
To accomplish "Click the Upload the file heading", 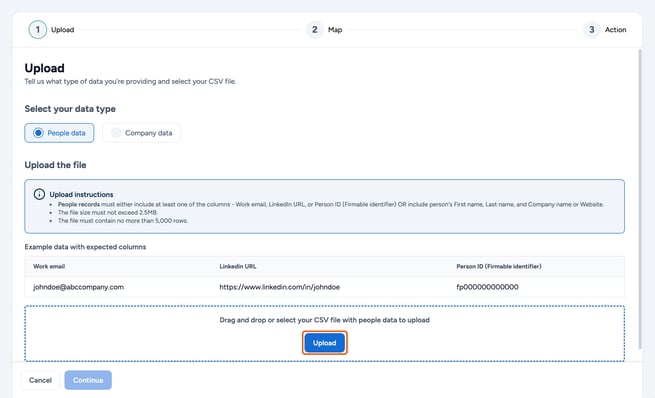I will (56, 165).
